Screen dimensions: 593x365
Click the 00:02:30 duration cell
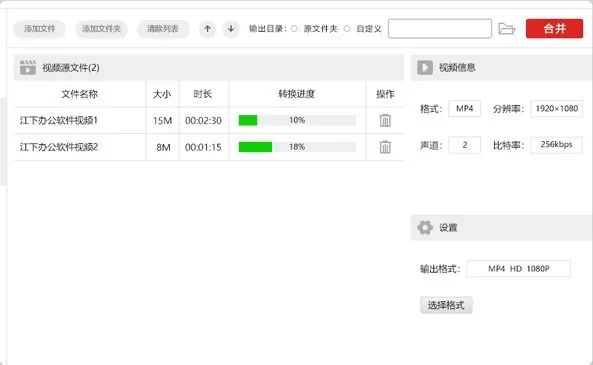pos(203,121)
